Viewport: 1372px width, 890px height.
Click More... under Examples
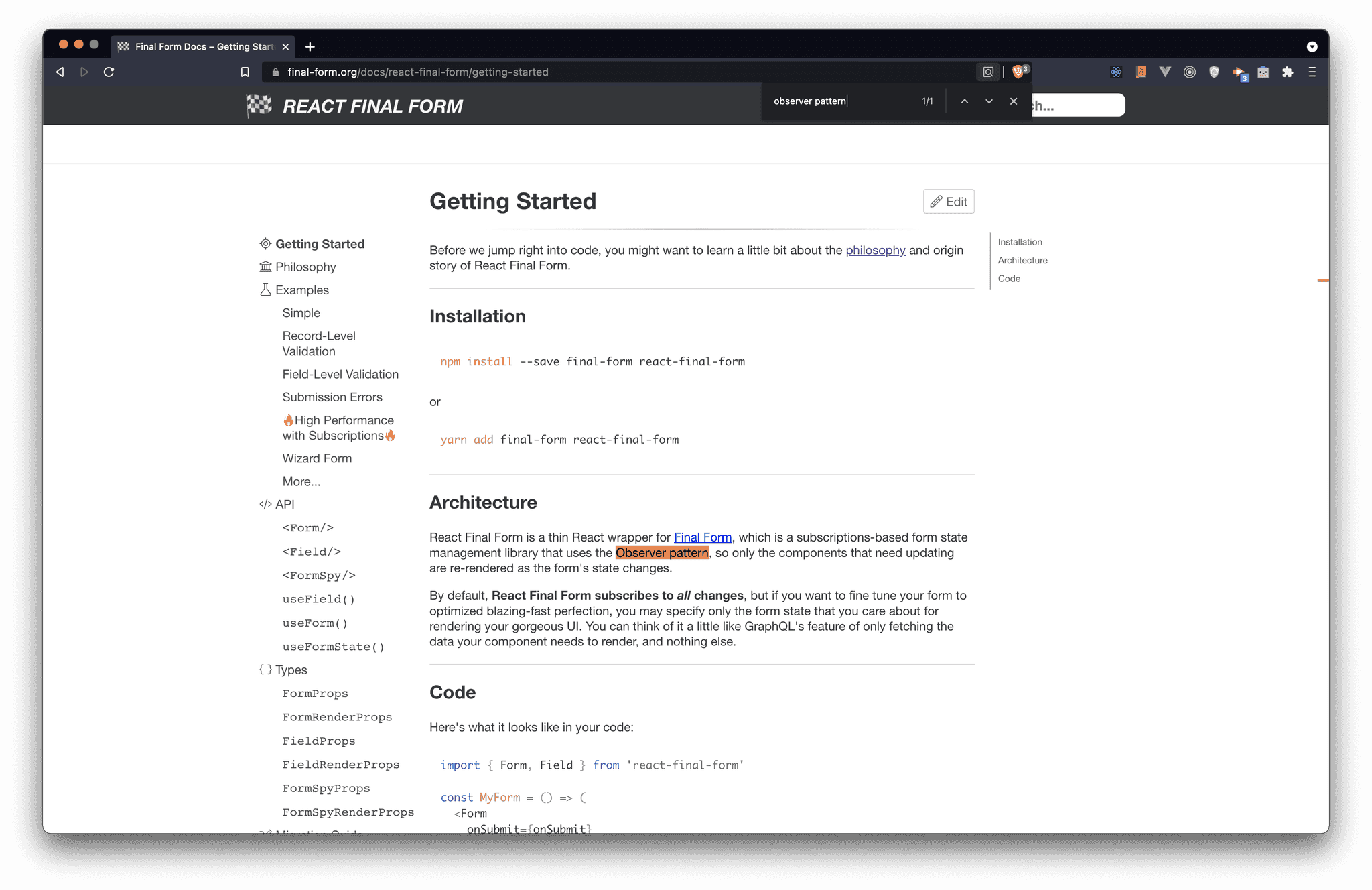(301, 481)
